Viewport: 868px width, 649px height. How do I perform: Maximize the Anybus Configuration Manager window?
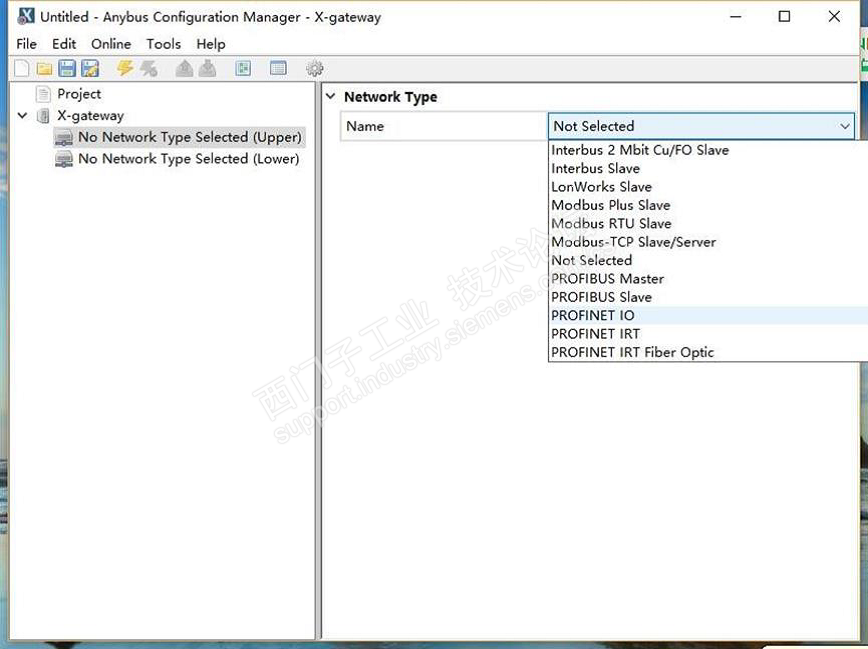tap(784, 17)
